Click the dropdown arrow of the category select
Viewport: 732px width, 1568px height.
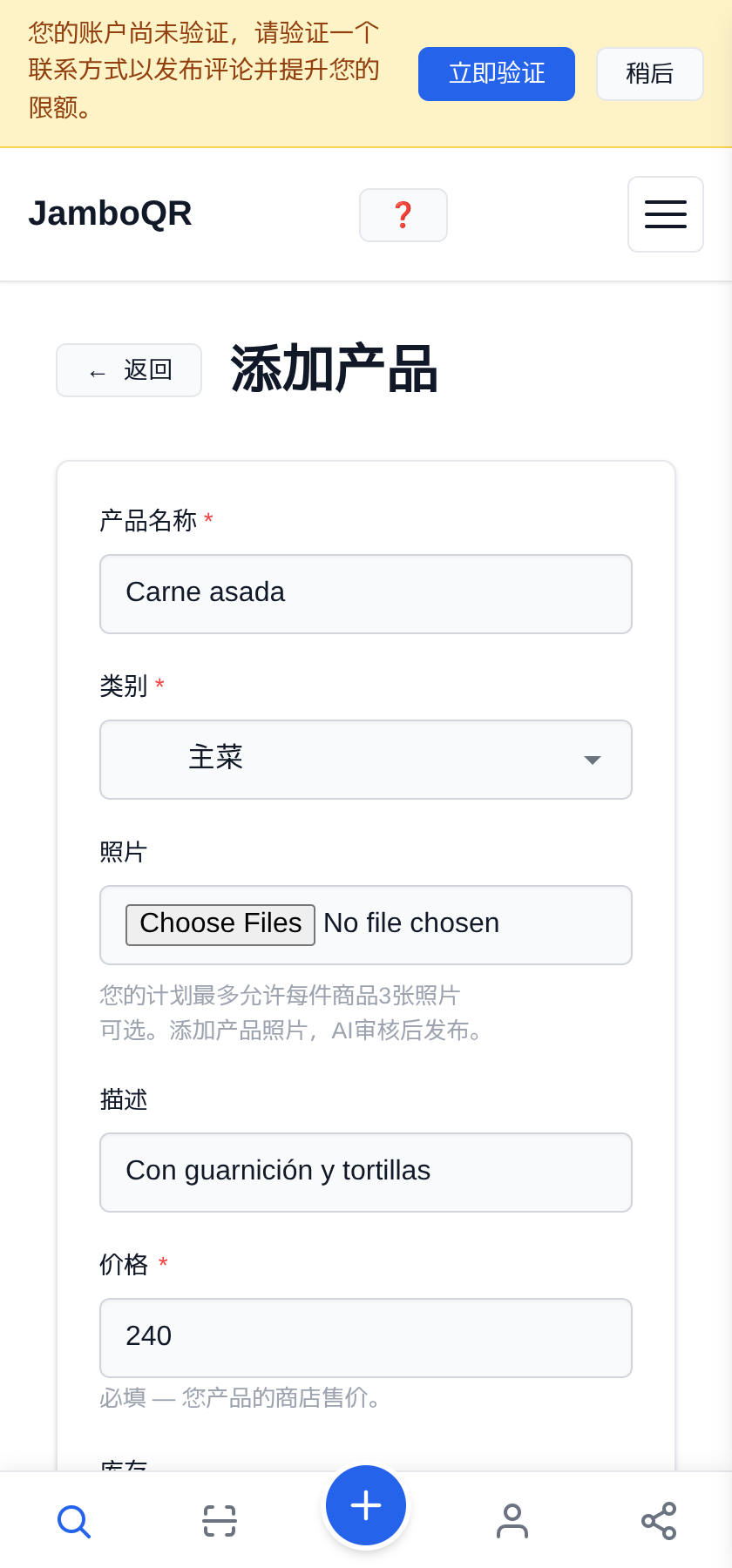(x=593, y=760)
